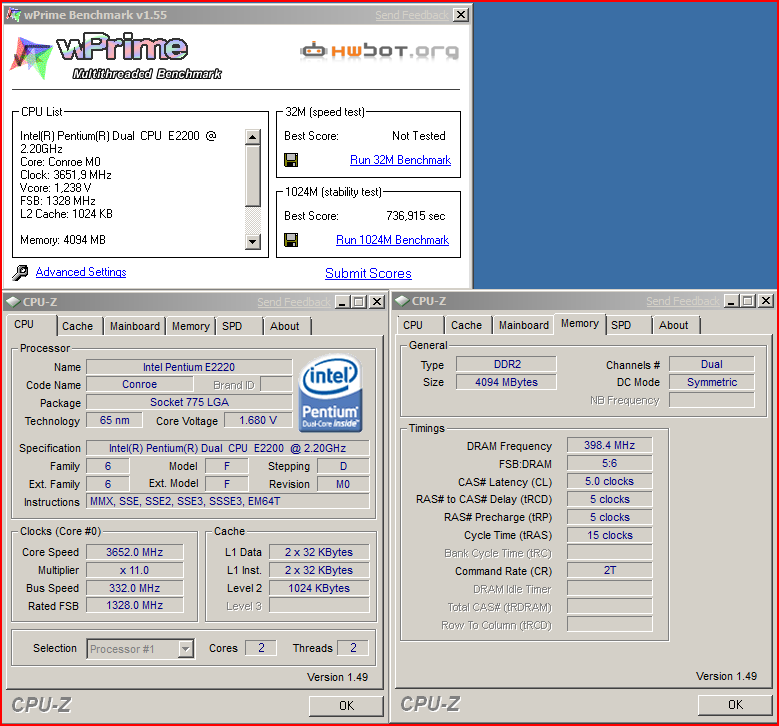This screenshot has width=779, height=726.
Task: Open Mainboard tab in left CPU-Z window
Action: pos(135,326)
